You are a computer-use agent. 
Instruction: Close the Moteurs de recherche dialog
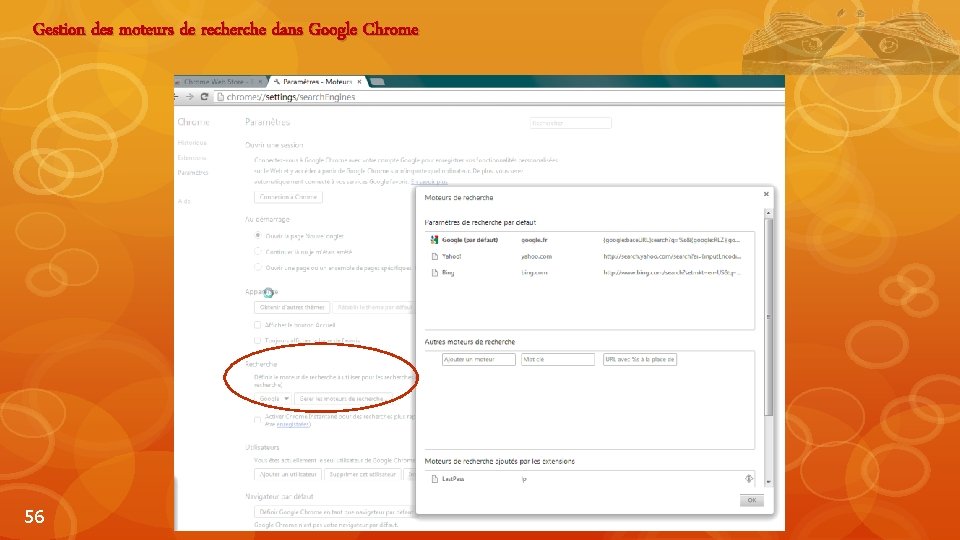[766, 194]
